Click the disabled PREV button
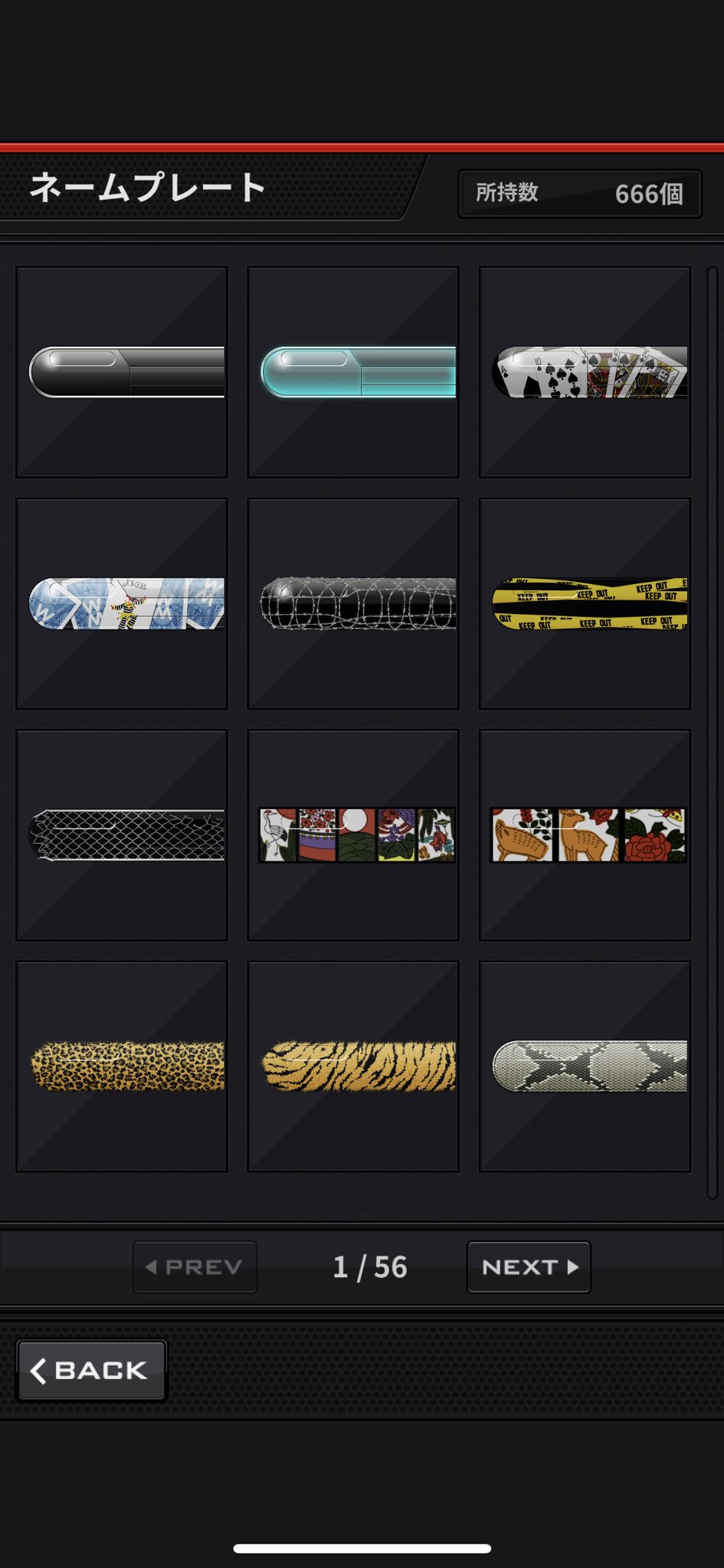Screen dimensions: 724x1568 click(x=195, y=1267)
